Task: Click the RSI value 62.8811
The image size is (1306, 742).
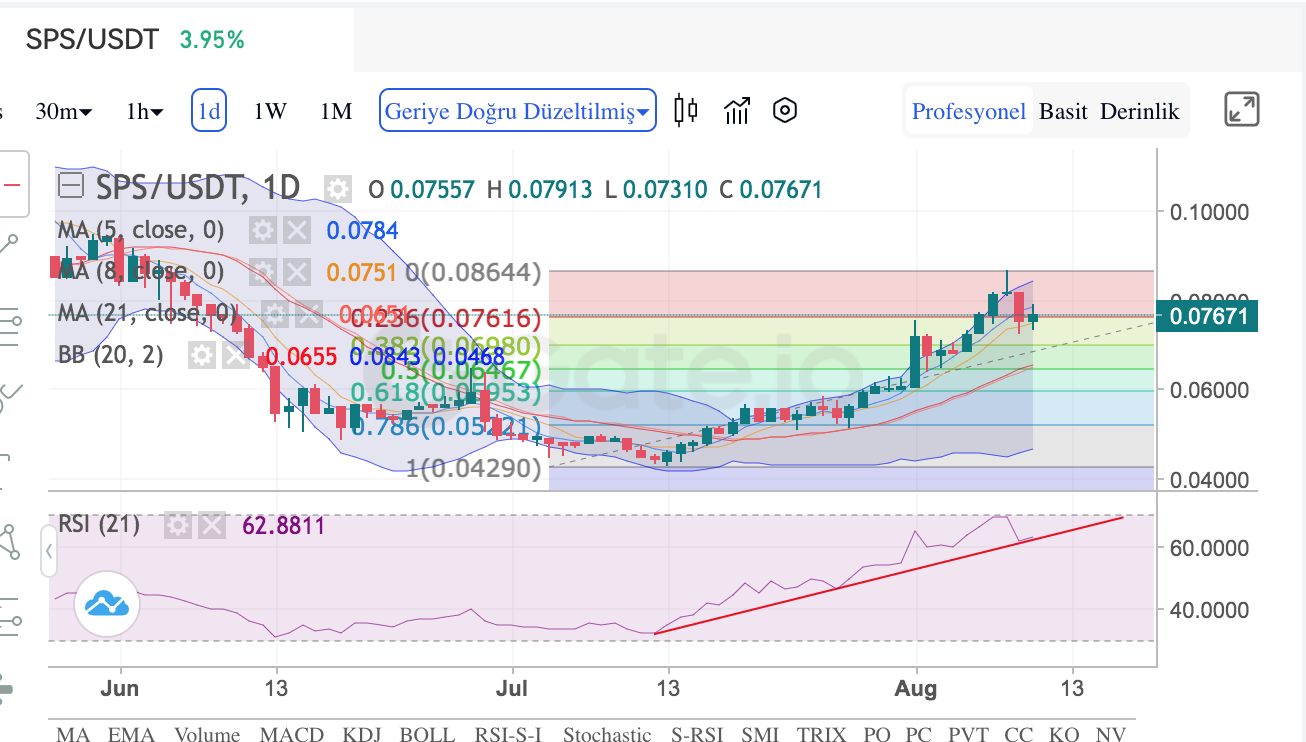Action: (x=283, y=525)
